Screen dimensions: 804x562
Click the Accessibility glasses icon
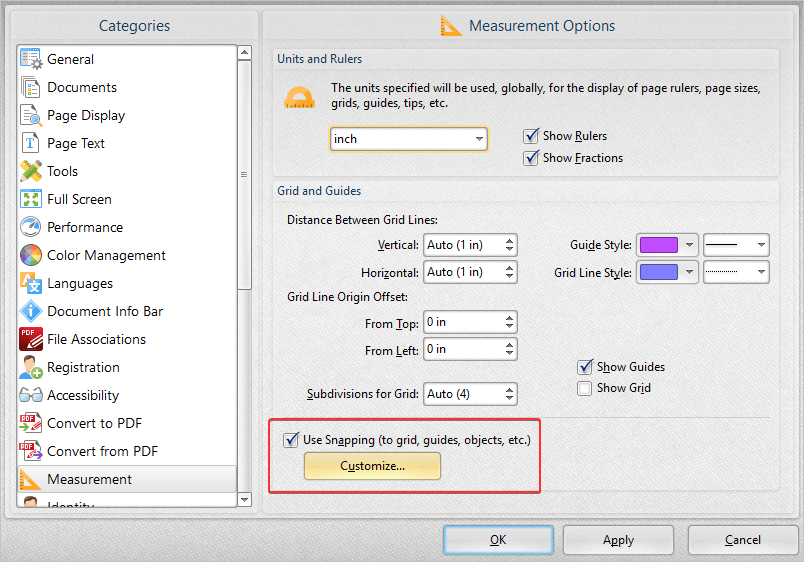click(x=31, y=395)
